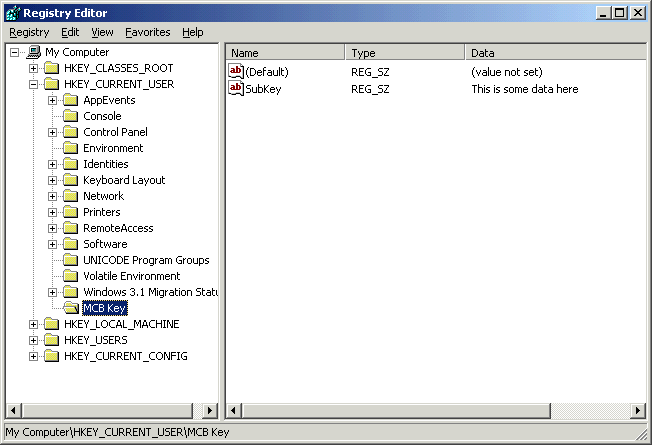Image resolution: width=652 pixels, height=445 pixels.
Task: Select the HKEY_LOCAL_MACHINE label
Action: 121,324
